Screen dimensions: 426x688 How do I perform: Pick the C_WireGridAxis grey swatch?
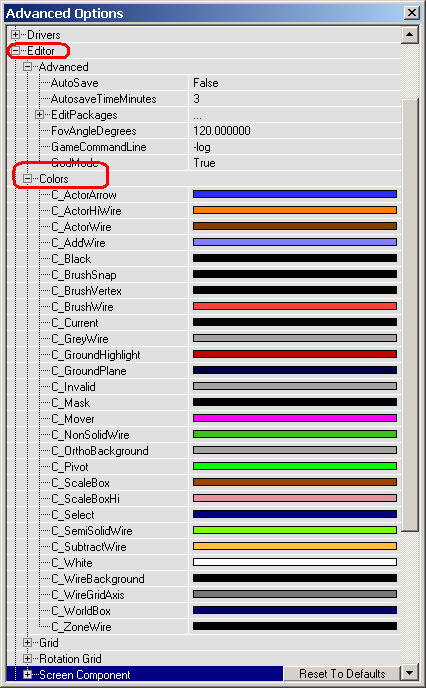point(295,594)
